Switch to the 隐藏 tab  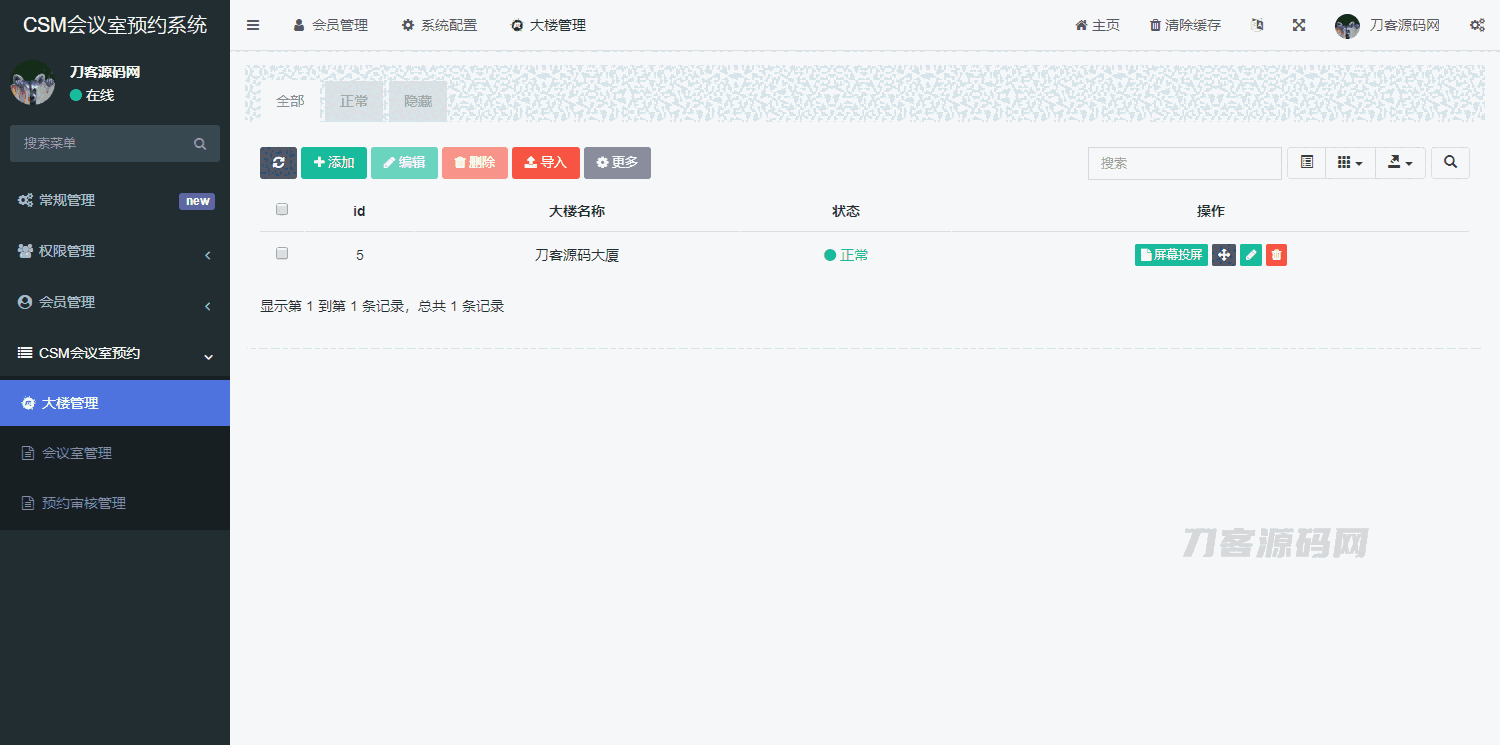pos(418,101)
